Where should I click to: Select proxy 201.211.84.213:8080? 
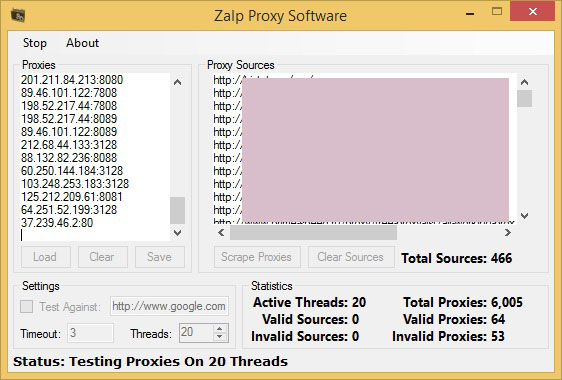[72, 80]
